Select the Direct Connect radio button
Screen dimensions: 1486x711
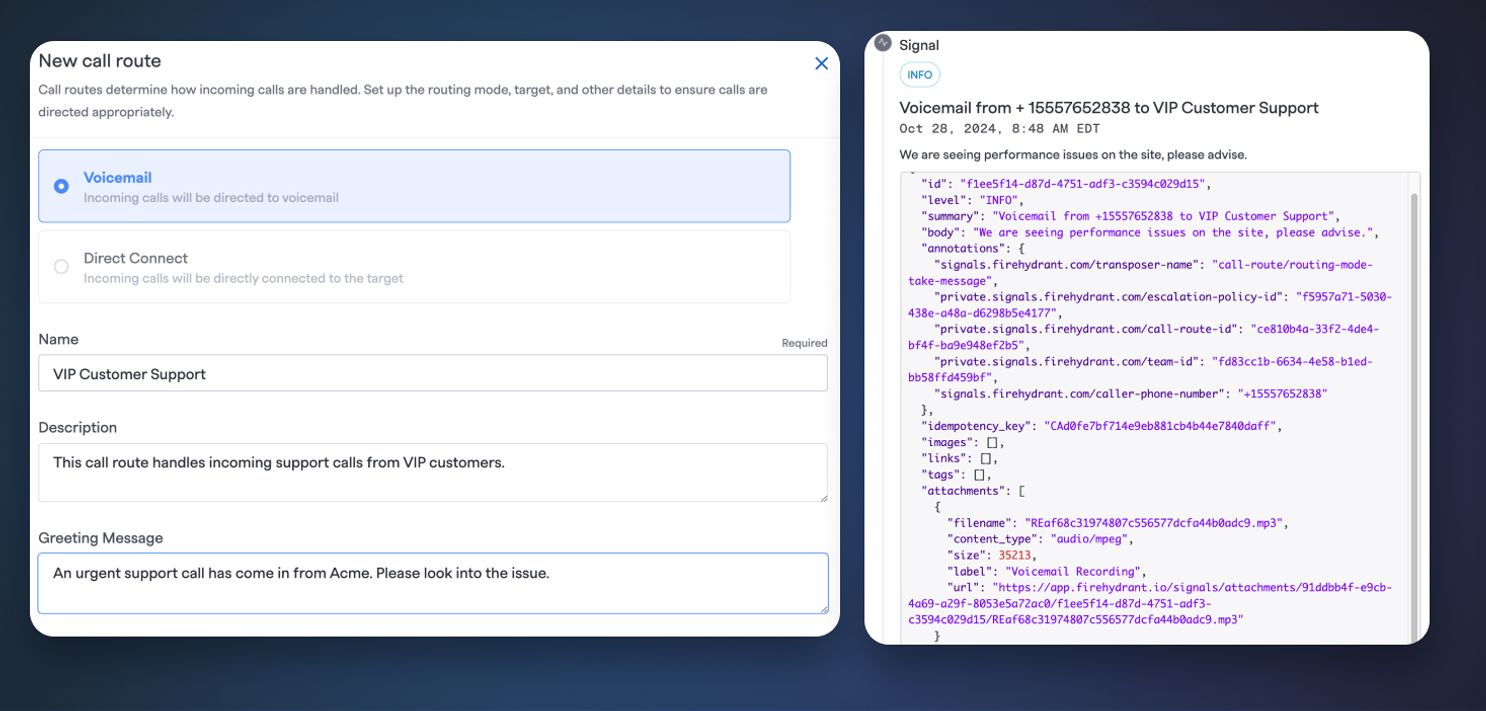pos(61,267)
